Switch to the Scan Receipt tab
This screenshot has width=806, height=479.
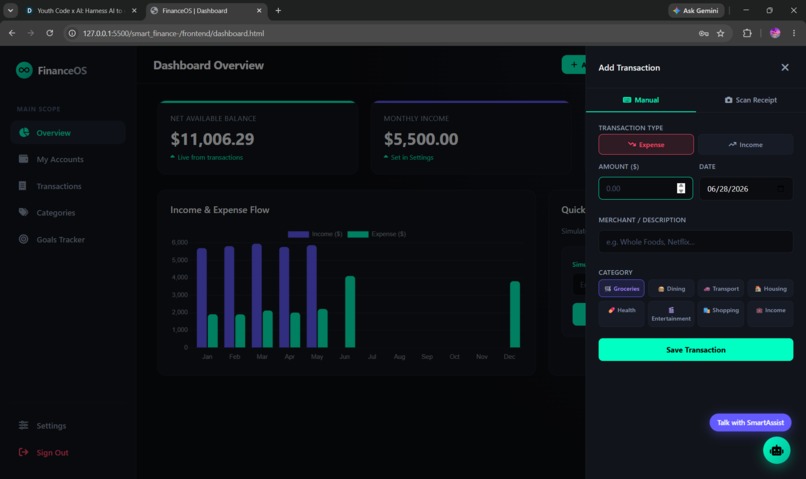[x=751, y=100]
